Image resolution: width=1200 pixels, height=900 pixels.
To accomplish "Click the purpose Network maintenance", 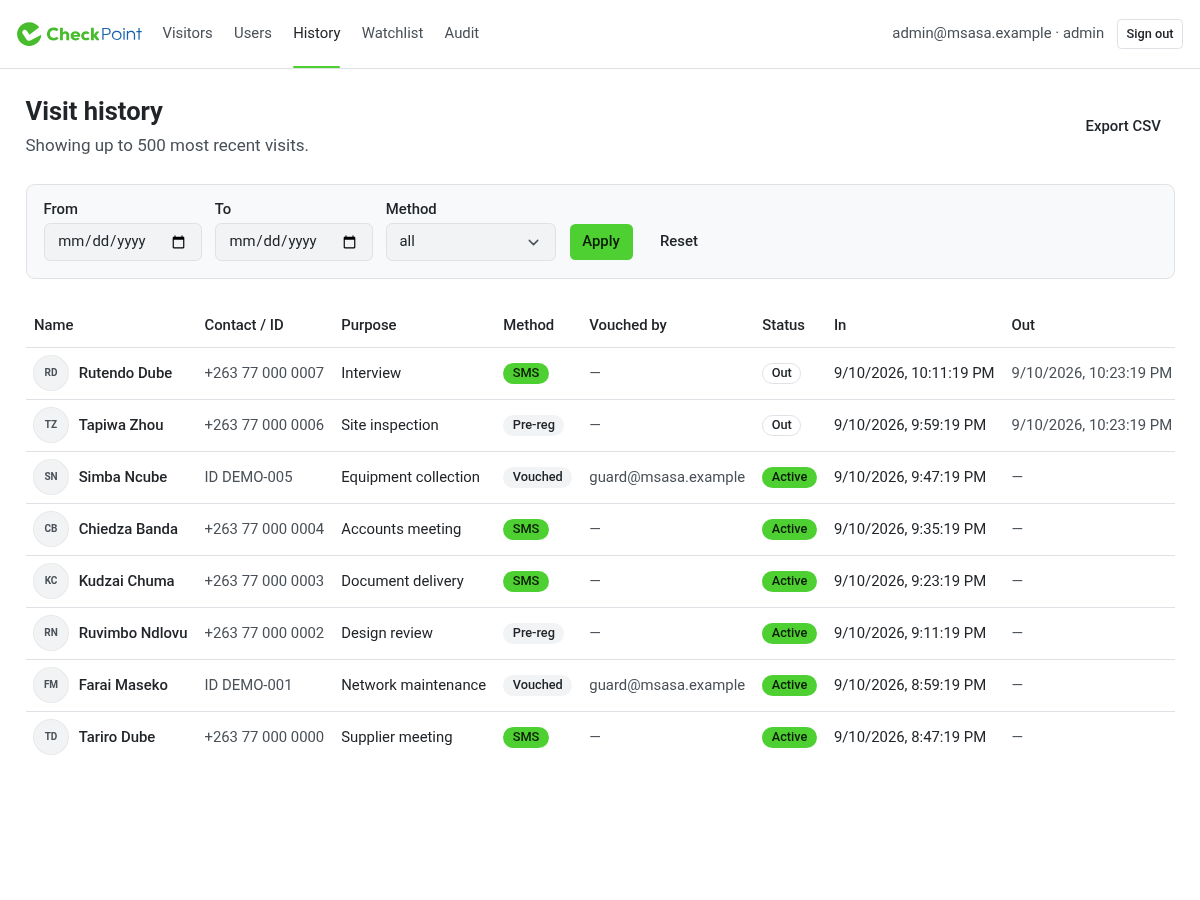I will click(x=413, y=685).
